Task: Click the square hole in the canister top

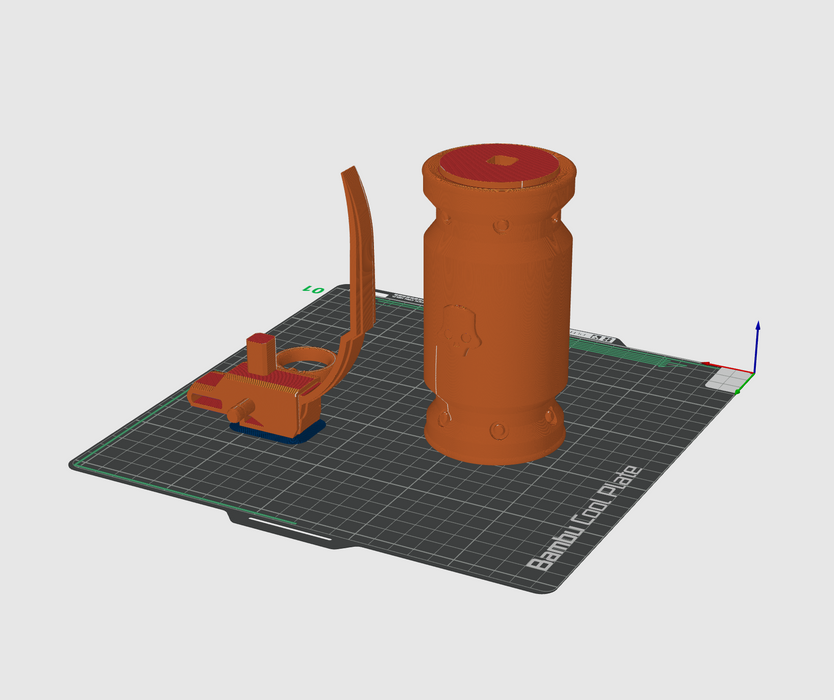Action: point(497,160)
